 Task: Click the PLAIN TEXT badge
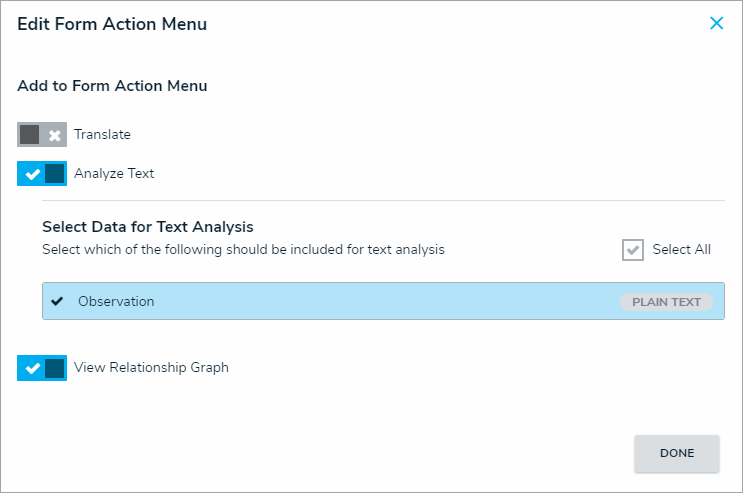(666, 302)
